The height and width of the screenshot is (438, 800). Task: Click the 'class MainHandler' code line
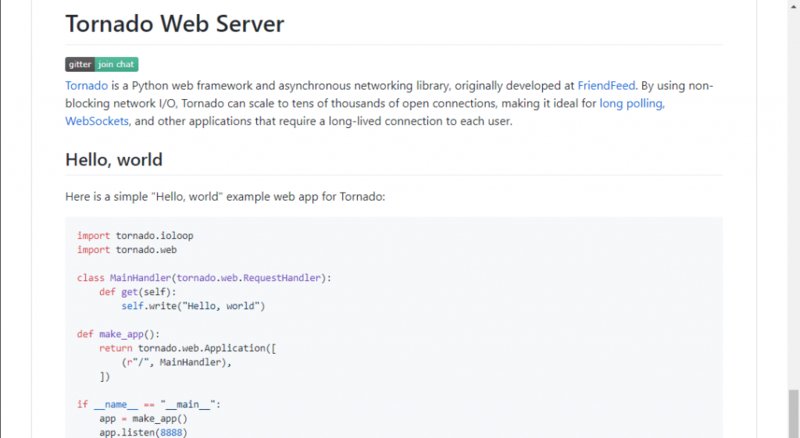pos(204,278)
